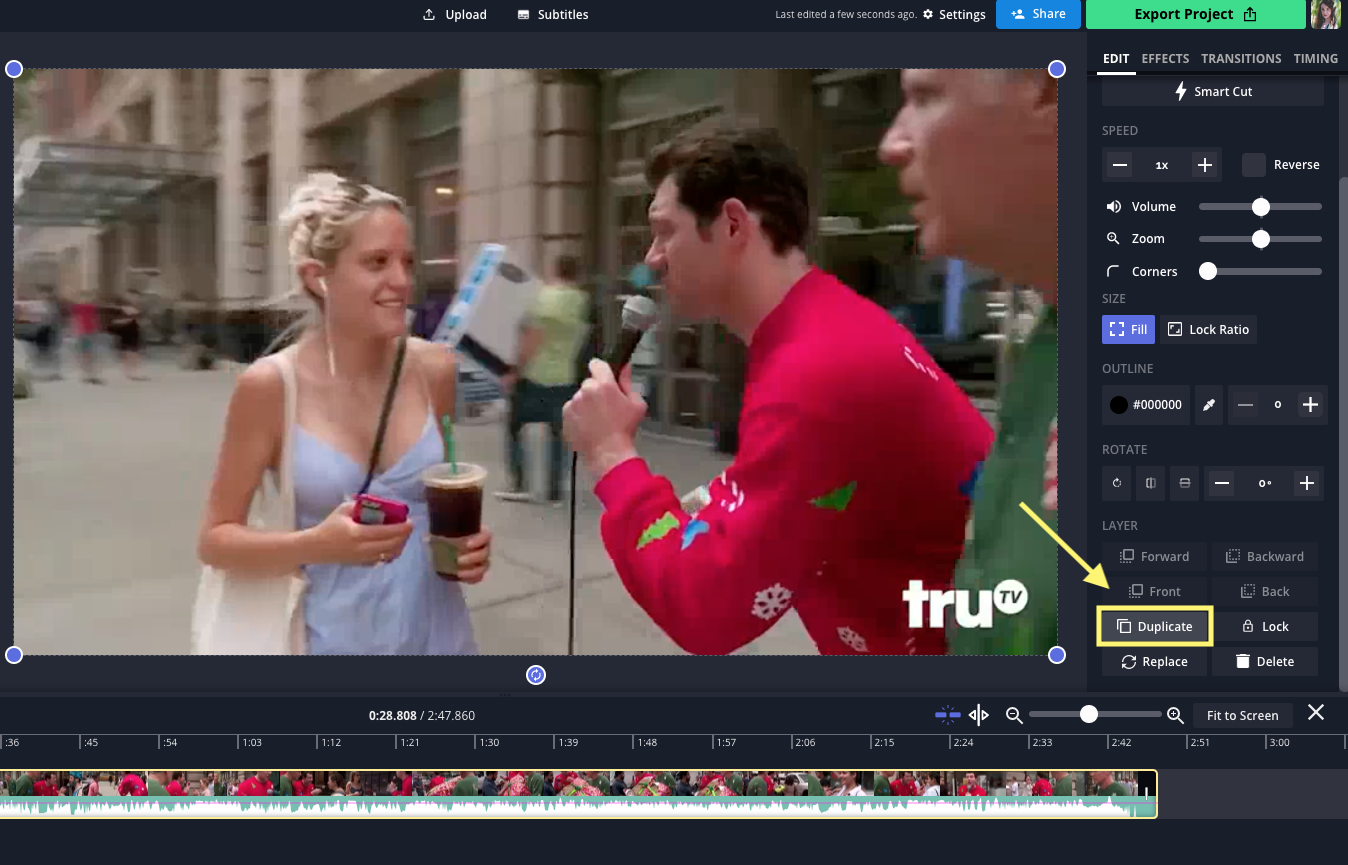The height and width of the screenshot is (865, 1348).
Task: Toggle the Fill size option
Action: (x=1128, y=329)
